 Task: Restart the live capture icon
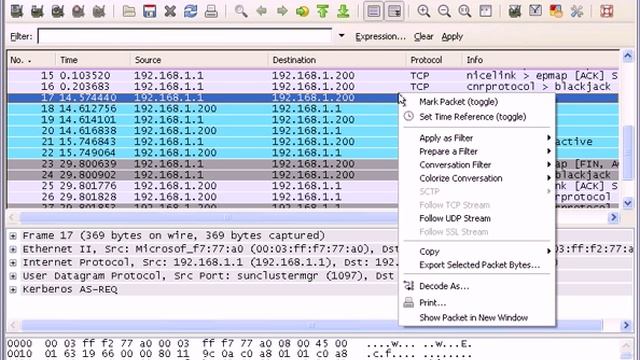coord(99,11)
